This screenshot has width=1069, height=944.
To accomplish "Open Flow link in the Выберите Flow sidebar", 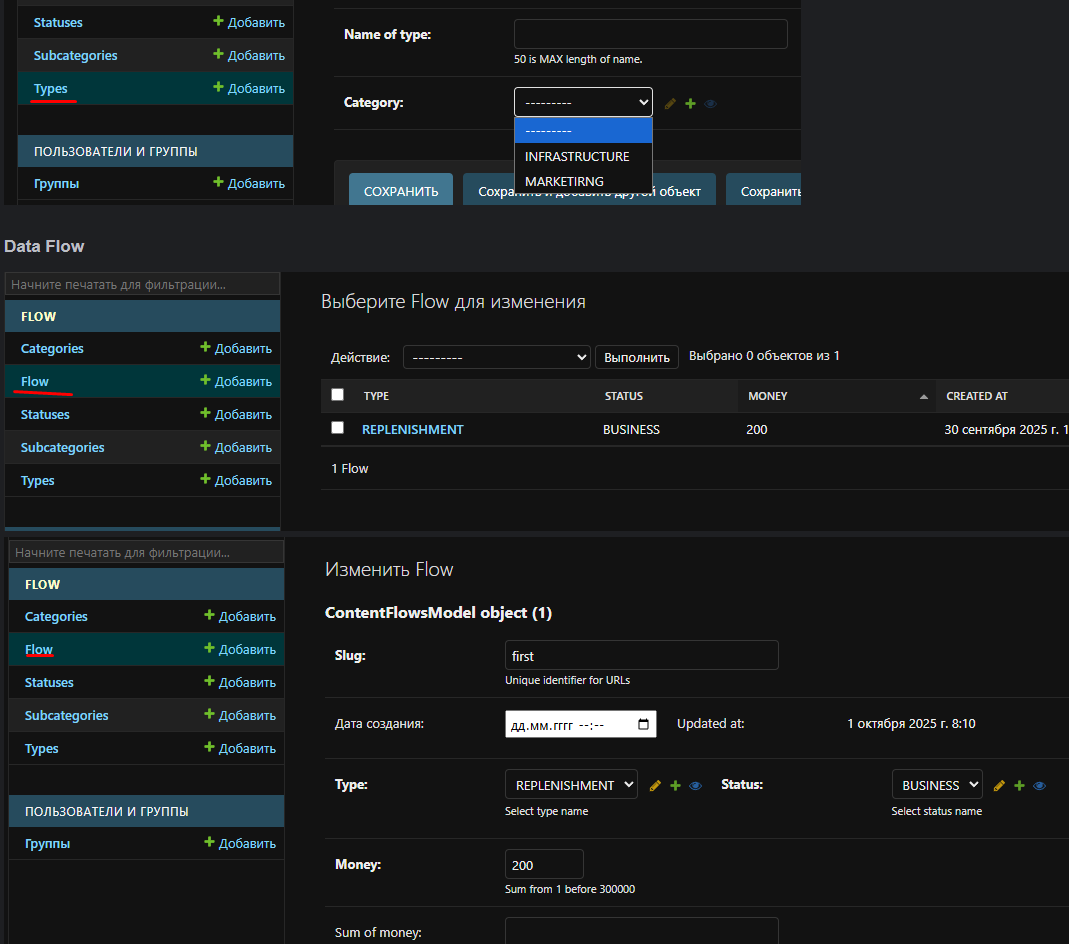I will click(35, 382).
